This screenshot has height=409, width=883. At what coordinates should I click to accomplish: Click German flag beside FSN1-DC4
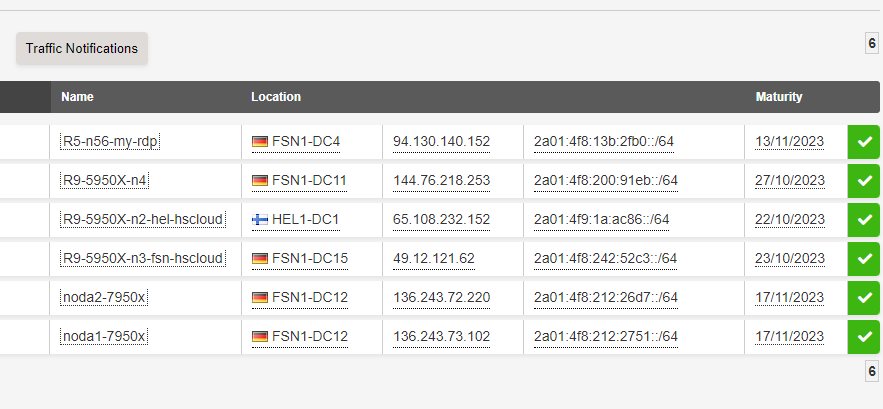coord(260,142)
